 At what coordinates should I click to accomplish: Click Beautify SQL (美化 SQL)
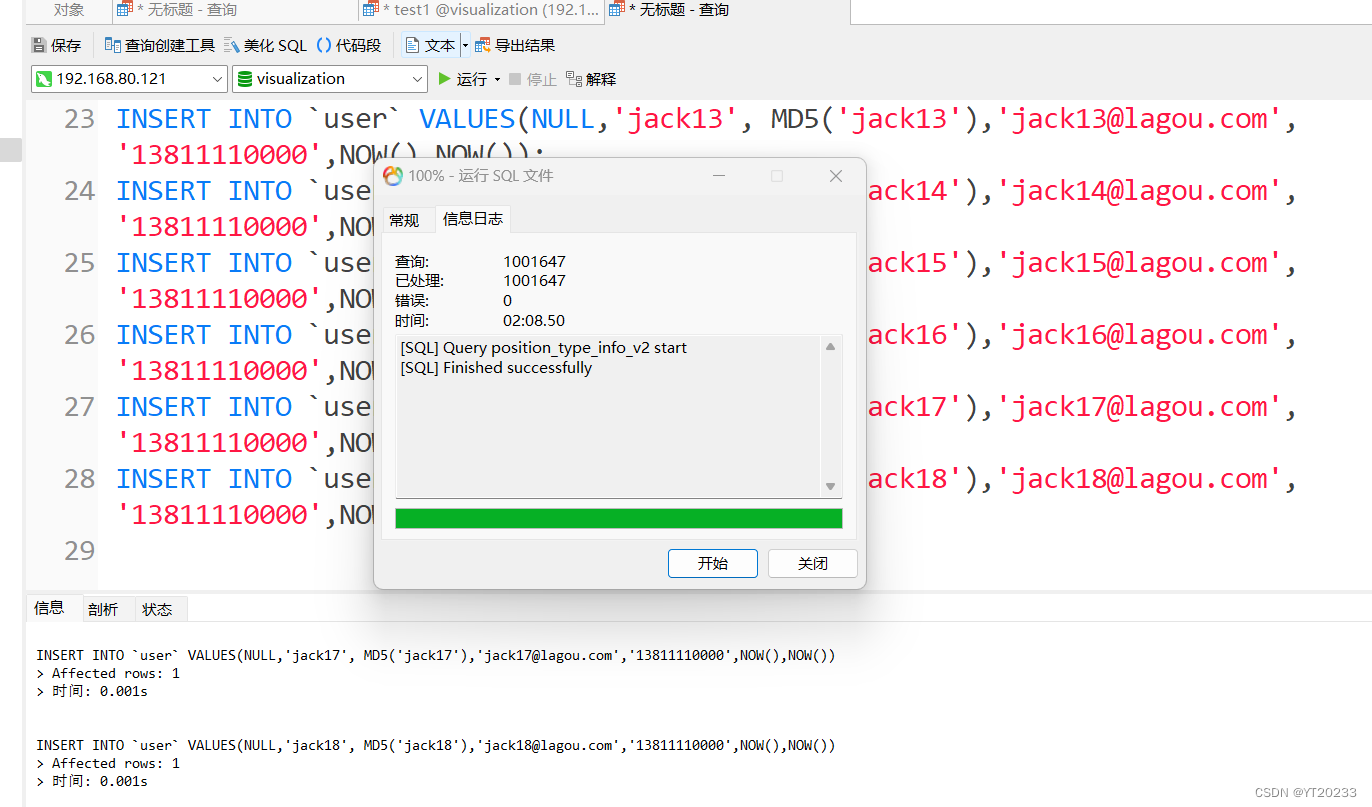click(x=266, y=45)
